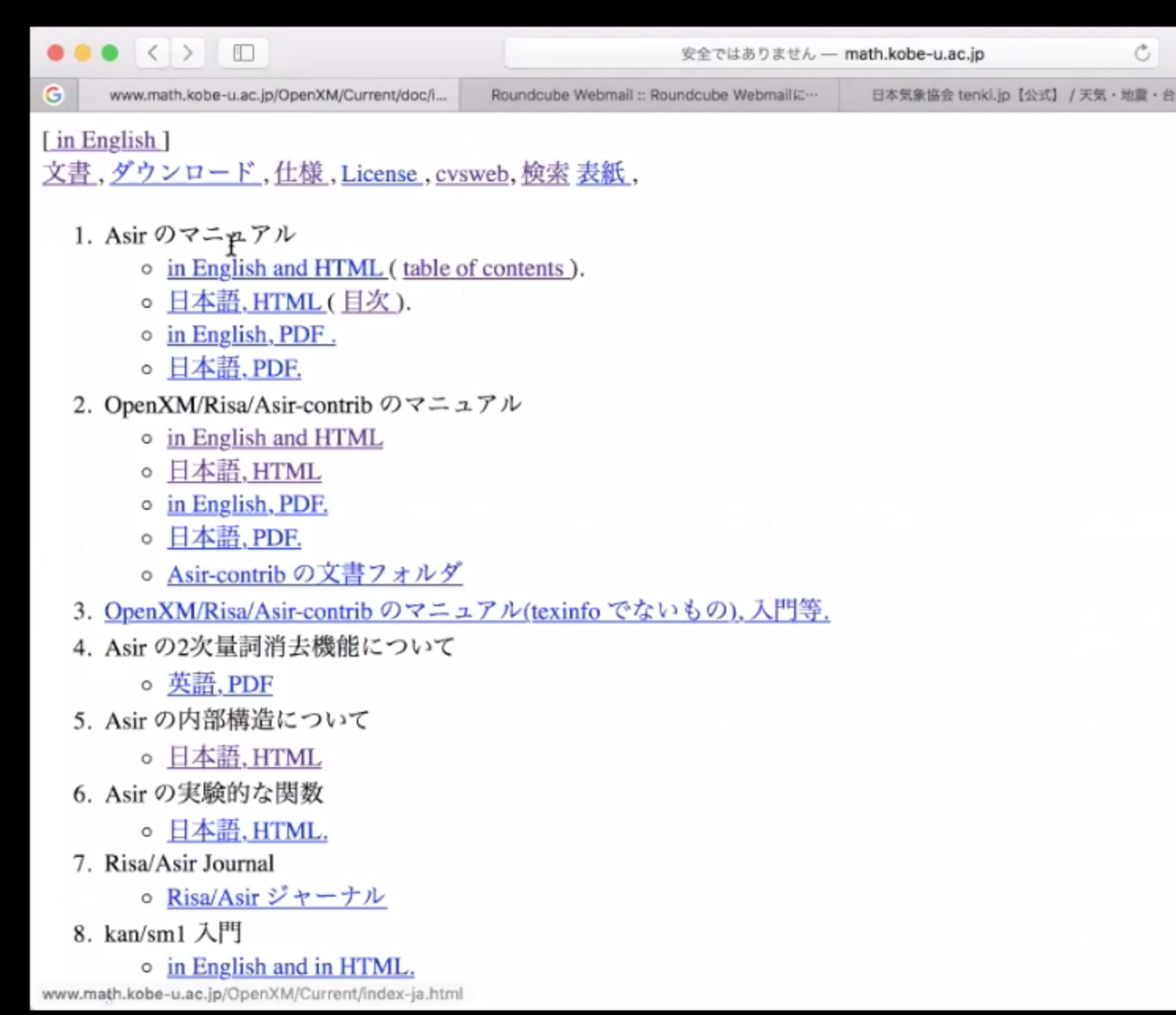Open the 検索 link
The height and width of the screenshot is (1015, 1176).
coord(545,173)
